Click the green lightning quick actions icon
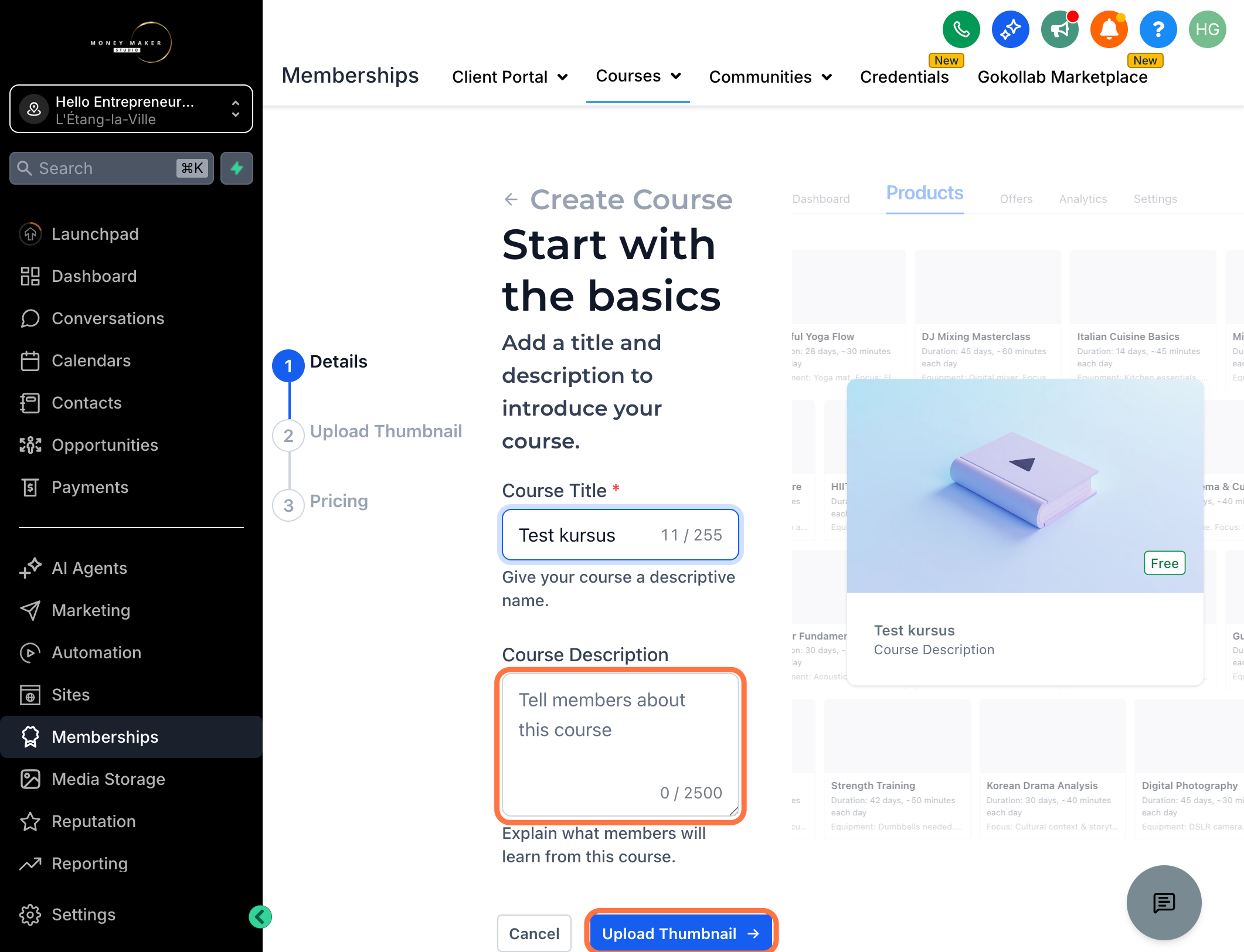 tap(237, 168)
